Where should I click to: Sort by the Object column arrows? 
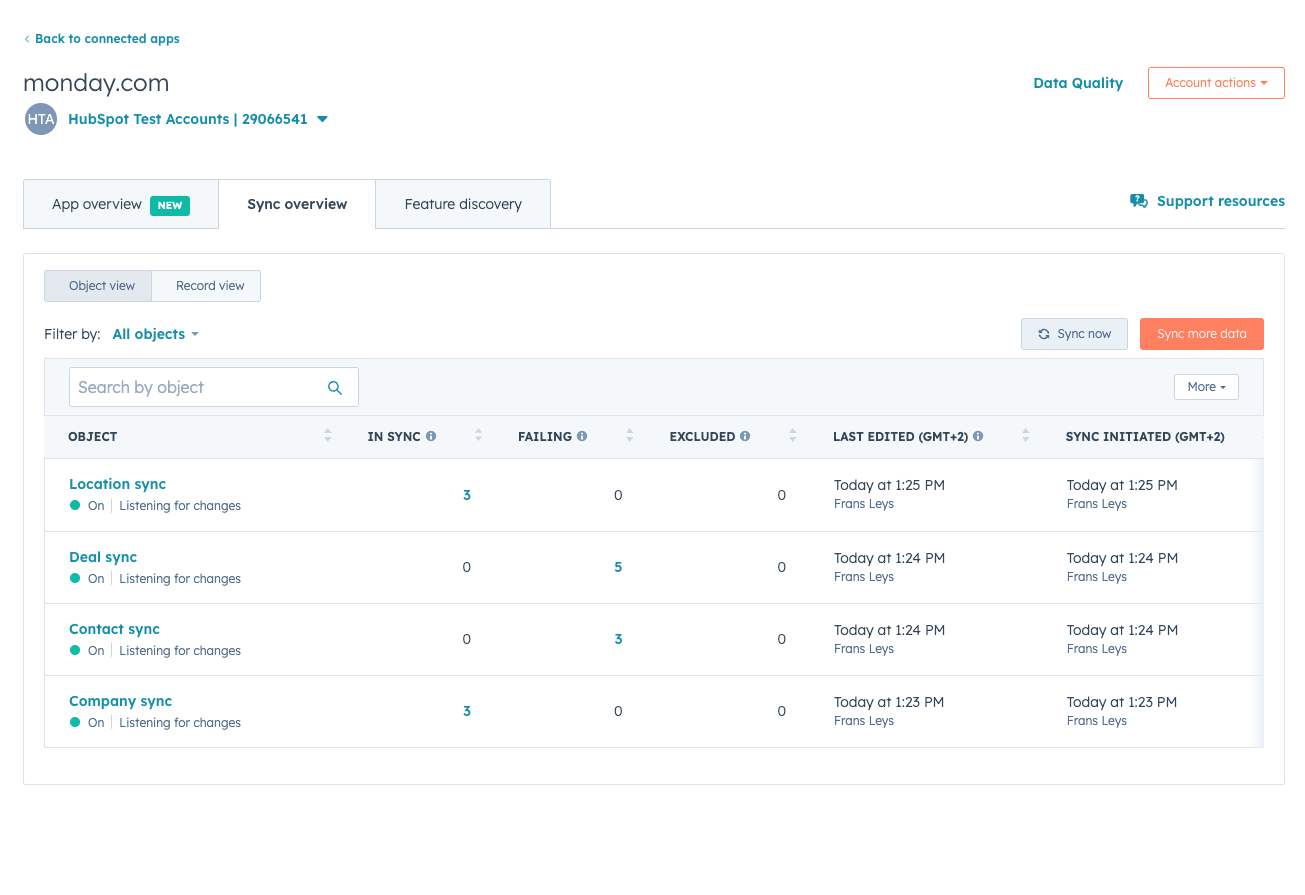coord(328,436)
